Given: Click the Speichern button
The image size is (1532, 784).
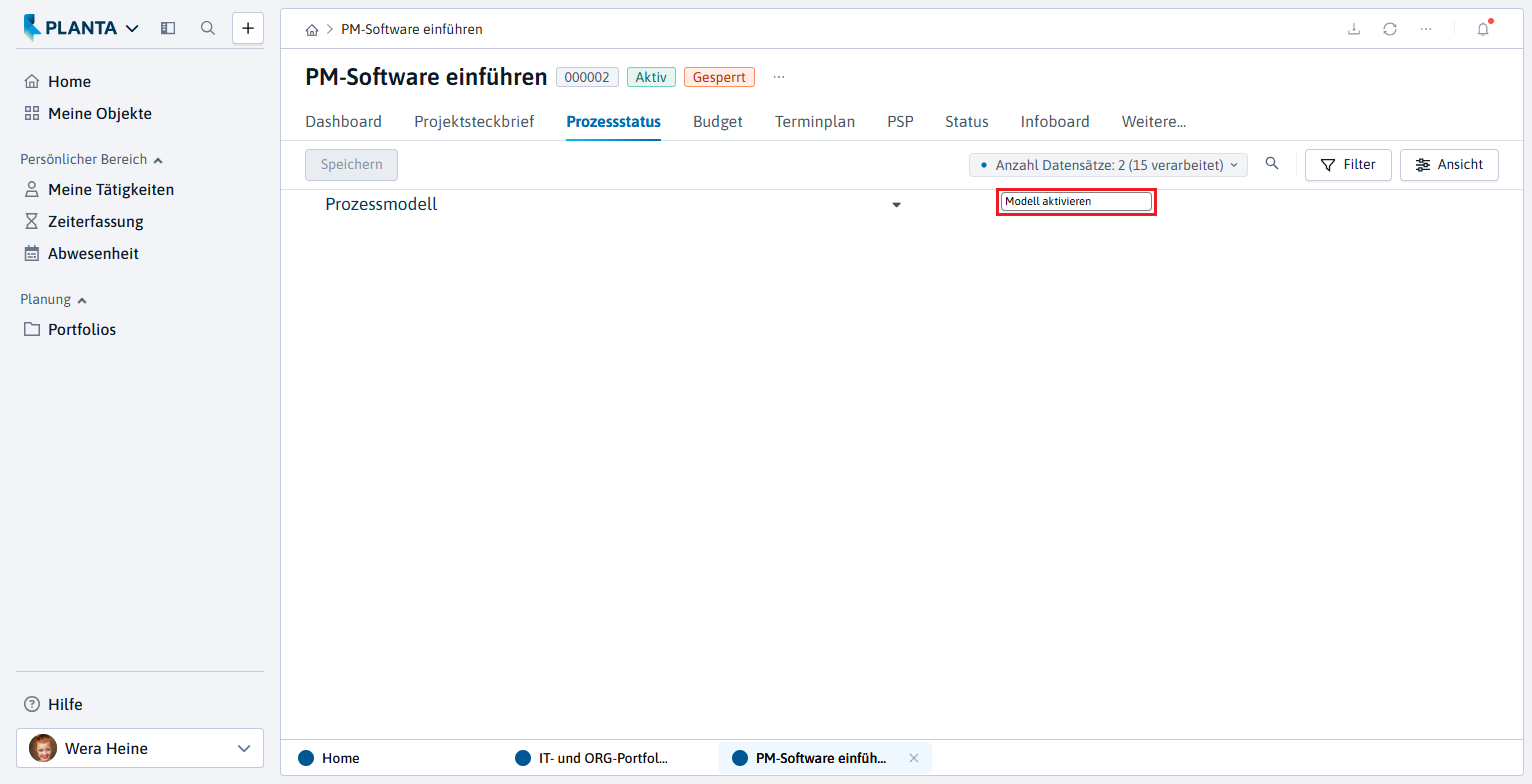Looking at the screenshot, I should point(351,165).
